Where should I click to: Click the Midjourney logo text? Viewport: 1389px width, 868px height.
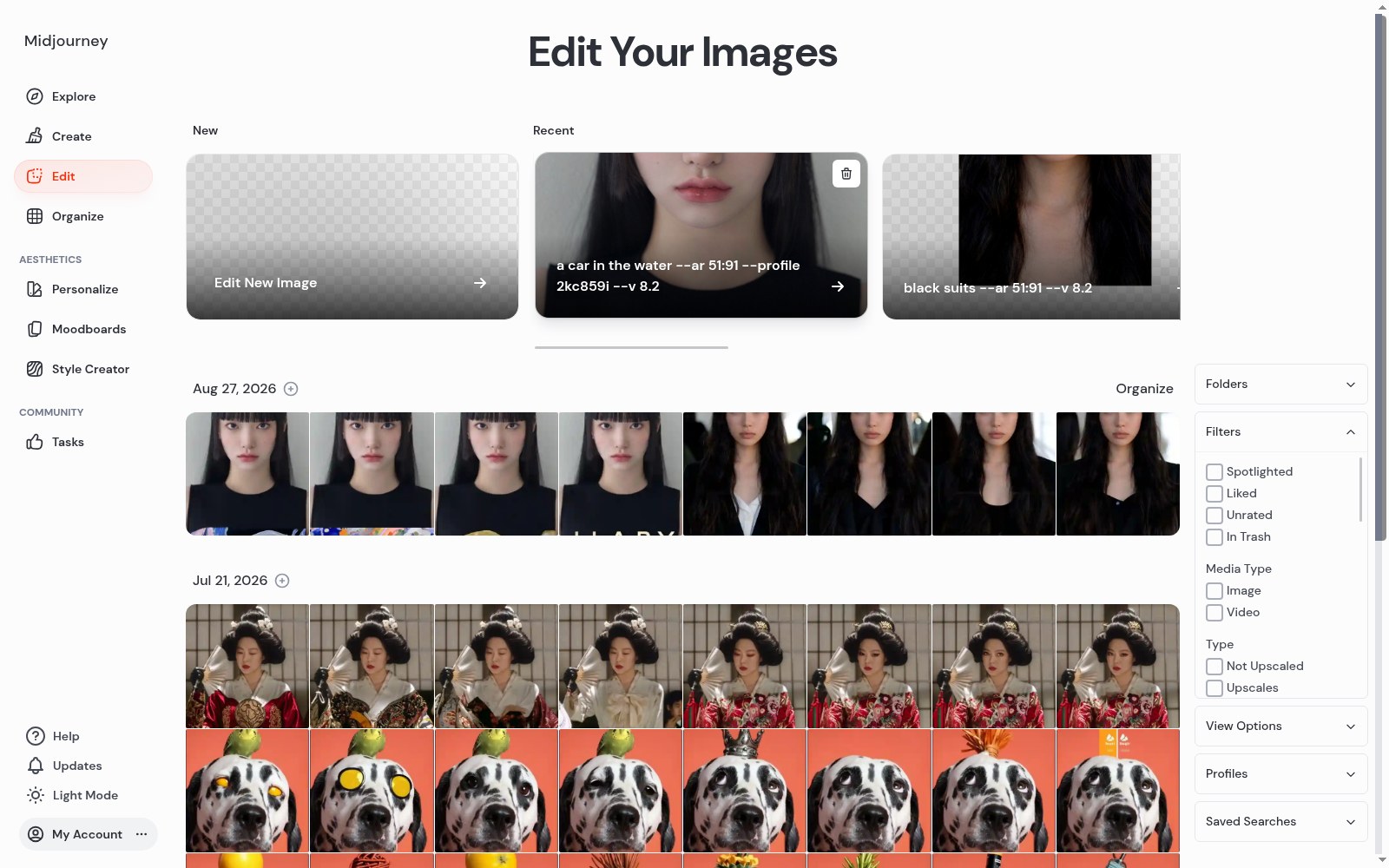tap(66, 41)
